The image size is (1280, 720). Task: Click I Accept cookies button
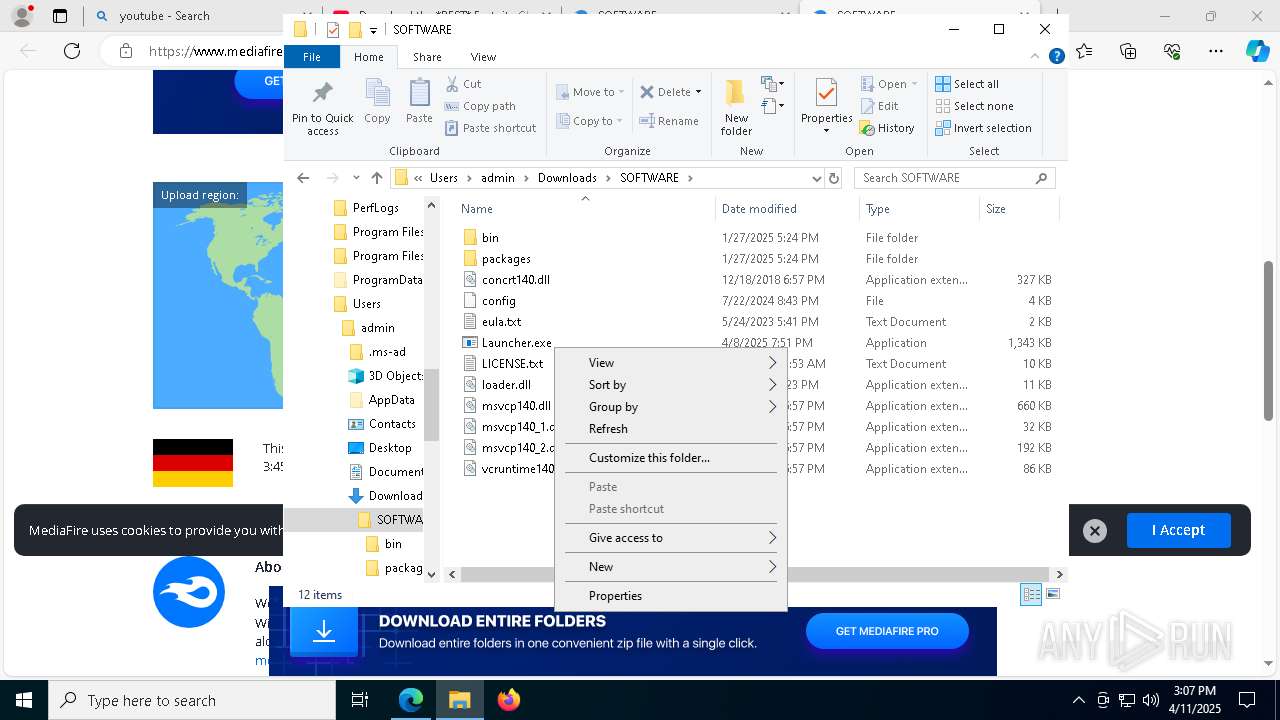1178,530
